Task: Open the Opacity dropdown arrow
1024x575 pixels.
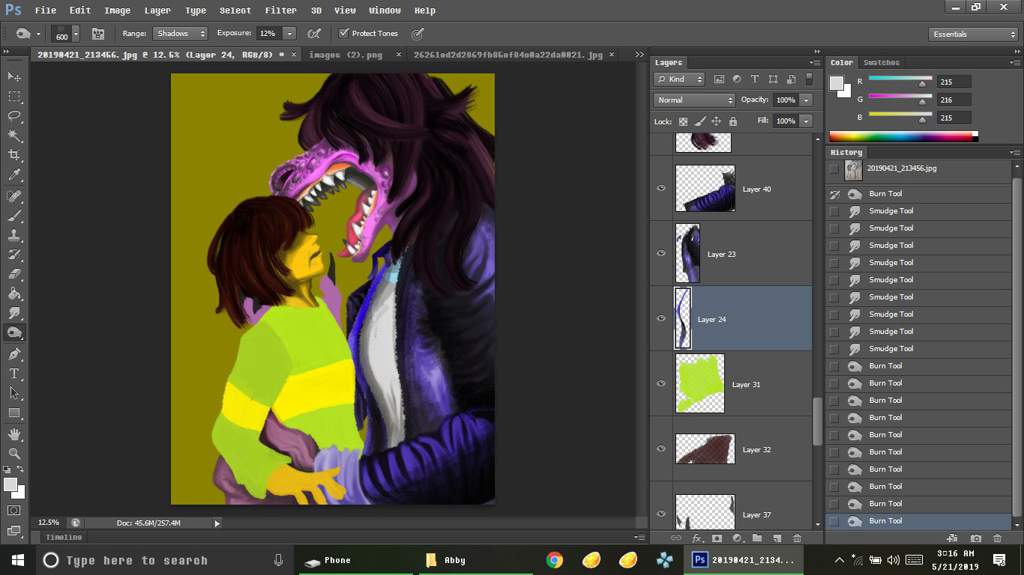Action: tap(806, 100)
